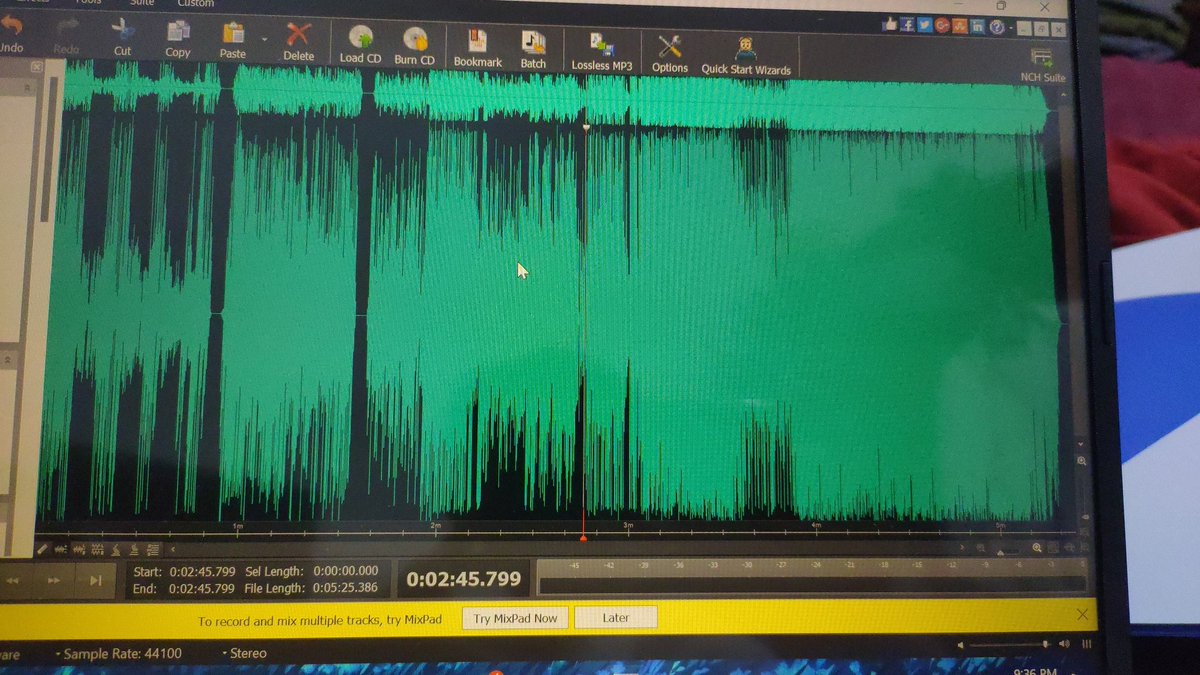Click the thumbs-up like icon

[x=889, y=24]
